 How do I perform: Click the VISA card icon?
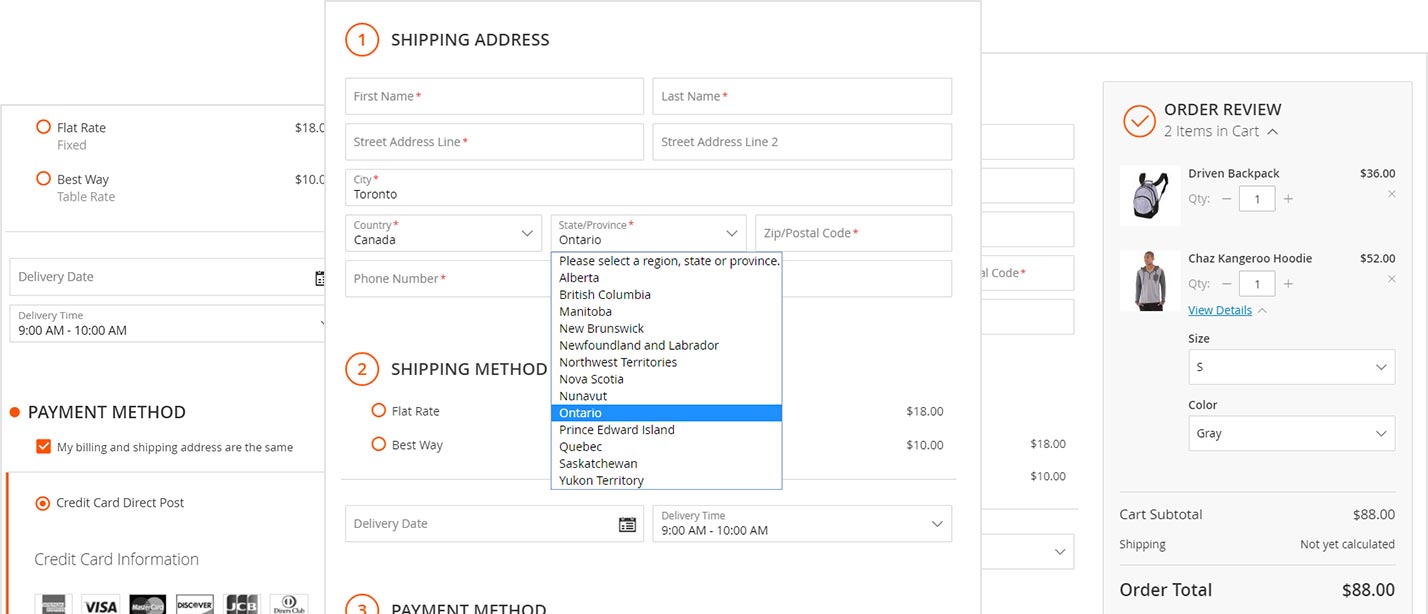click(x=100, y=605)
